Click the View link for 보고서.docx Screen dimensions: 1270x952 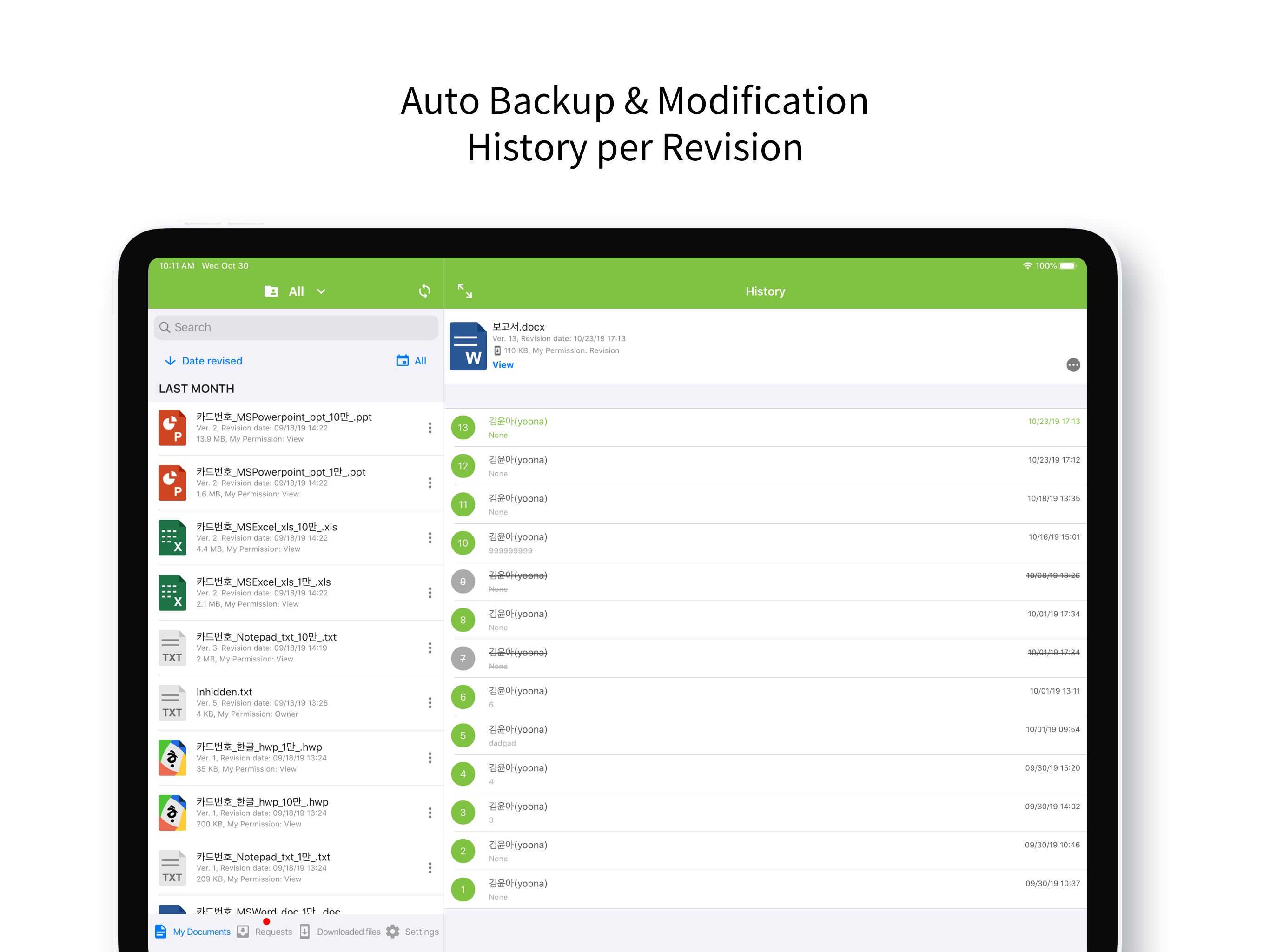[x=503, y=365]
